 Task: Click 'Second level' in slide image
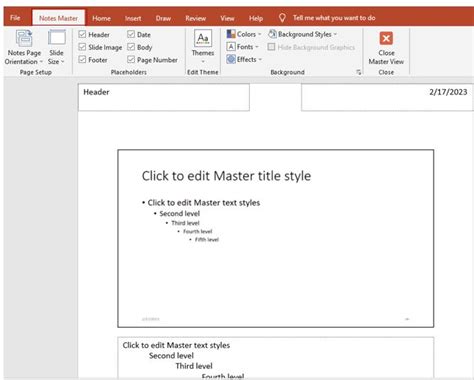pyautogui.click(x=180, y=213)
